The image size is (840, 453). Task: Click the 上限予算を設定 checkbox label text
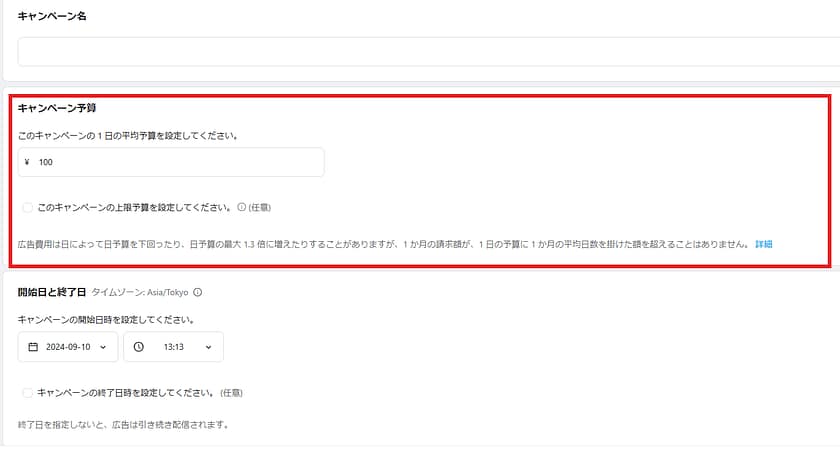[x=135, y=208]
